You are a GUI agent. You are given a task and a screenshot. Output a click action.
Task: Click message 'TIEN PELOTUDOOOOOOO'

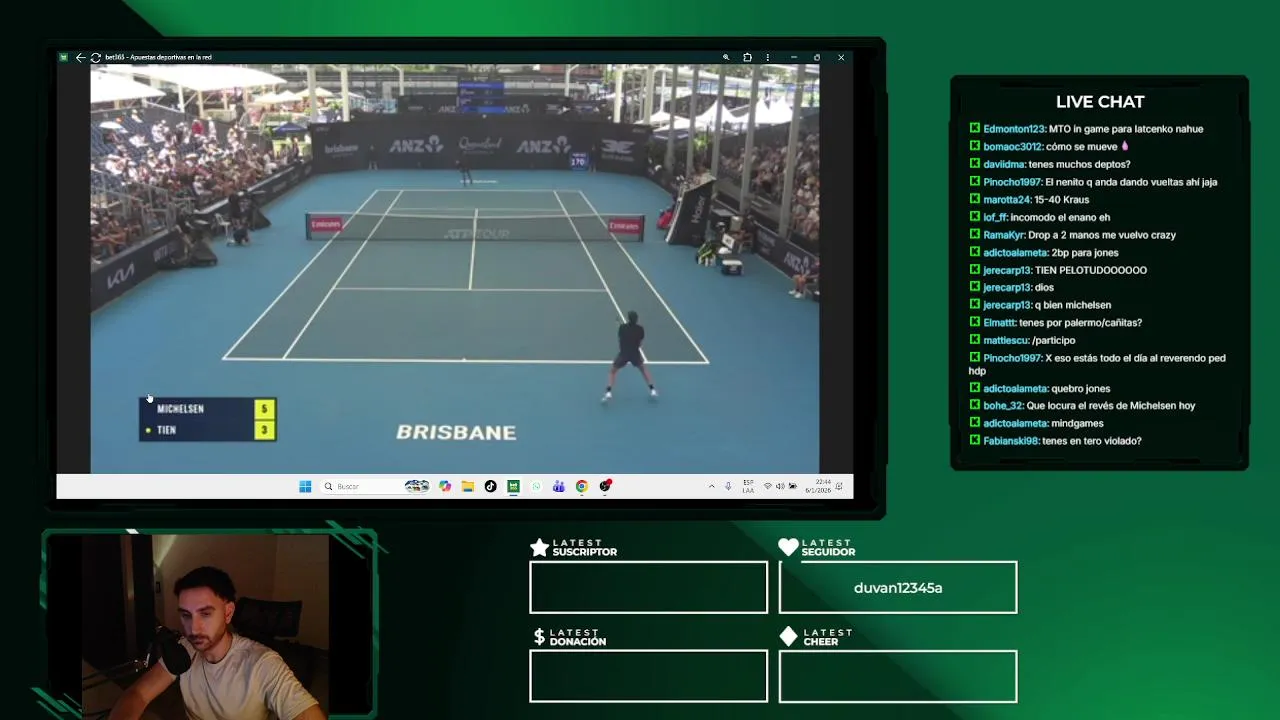pyautogui.click(x=1091, y=270)
